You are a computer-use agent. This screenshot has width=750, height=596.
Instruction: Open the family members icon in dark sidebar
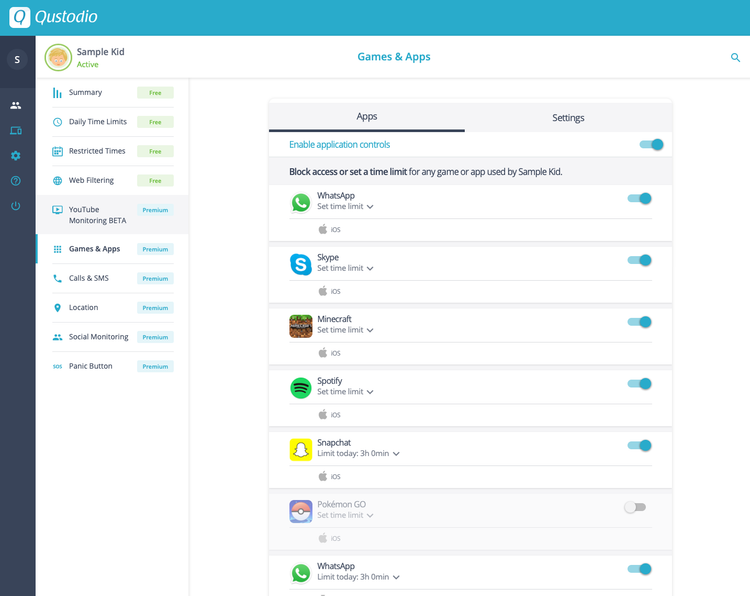(16, 105)
